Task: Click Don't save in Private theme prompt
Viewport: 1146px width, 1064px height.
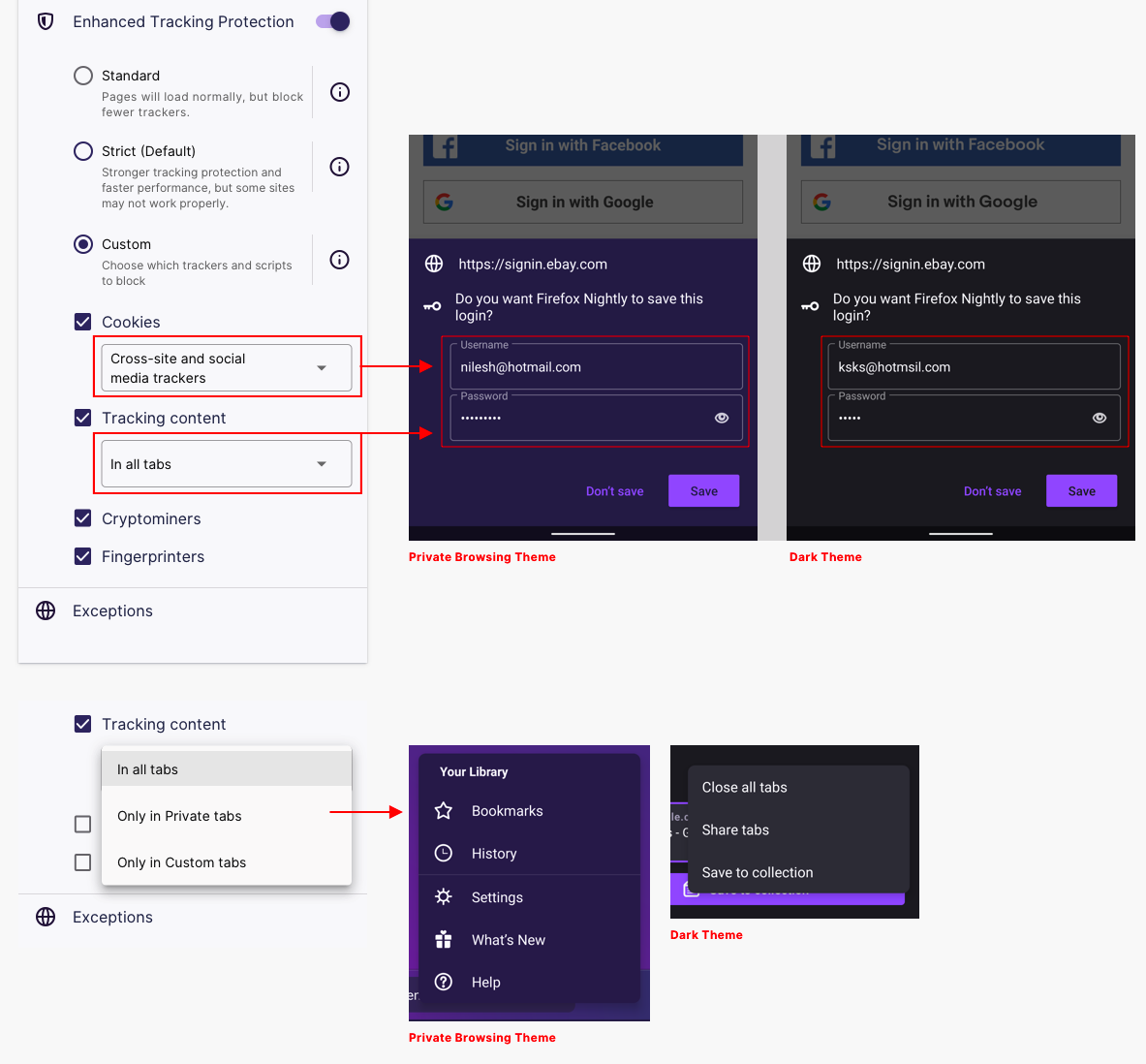Action: (615, 491)
